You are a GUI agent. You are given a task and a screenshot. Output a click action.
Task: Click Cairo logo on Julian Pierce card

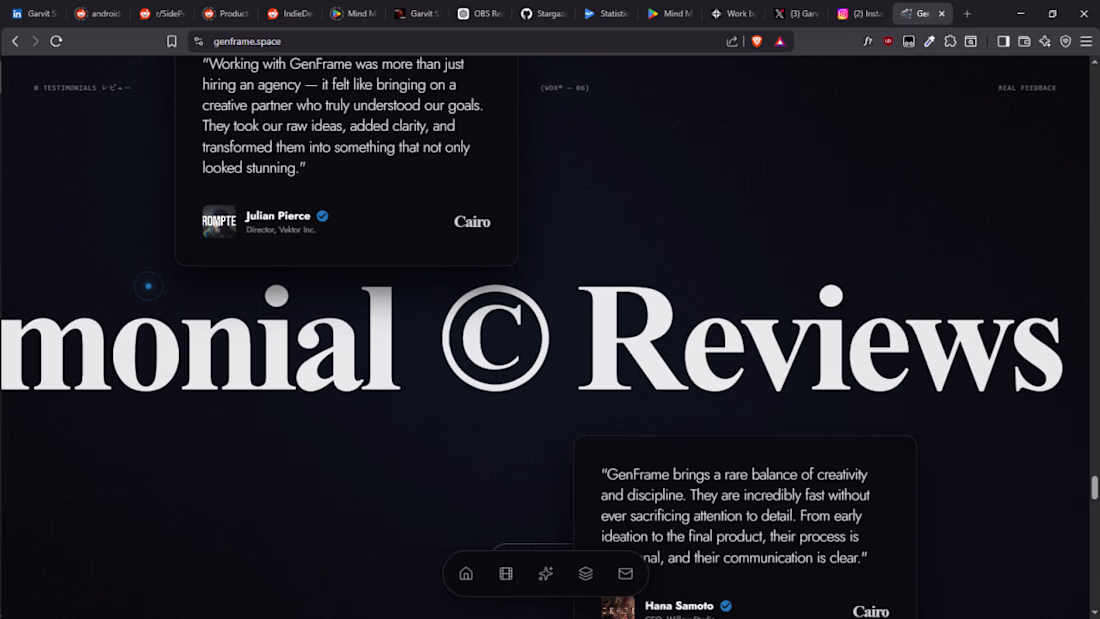pyautogui.click(x=472, y=222)
